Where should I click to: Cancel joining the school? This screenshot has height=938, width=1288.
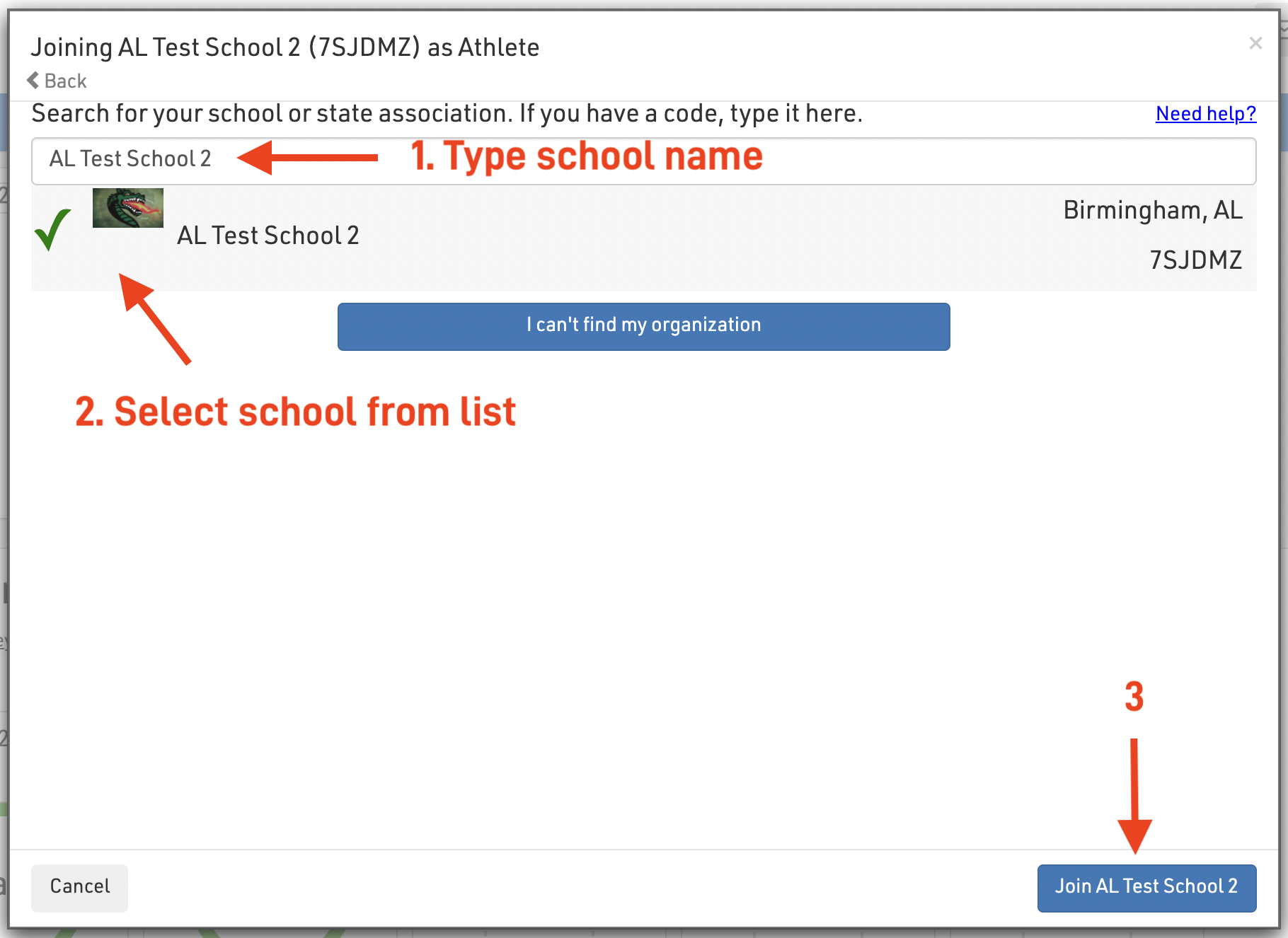pyautogui.click(x=79, y=887)
